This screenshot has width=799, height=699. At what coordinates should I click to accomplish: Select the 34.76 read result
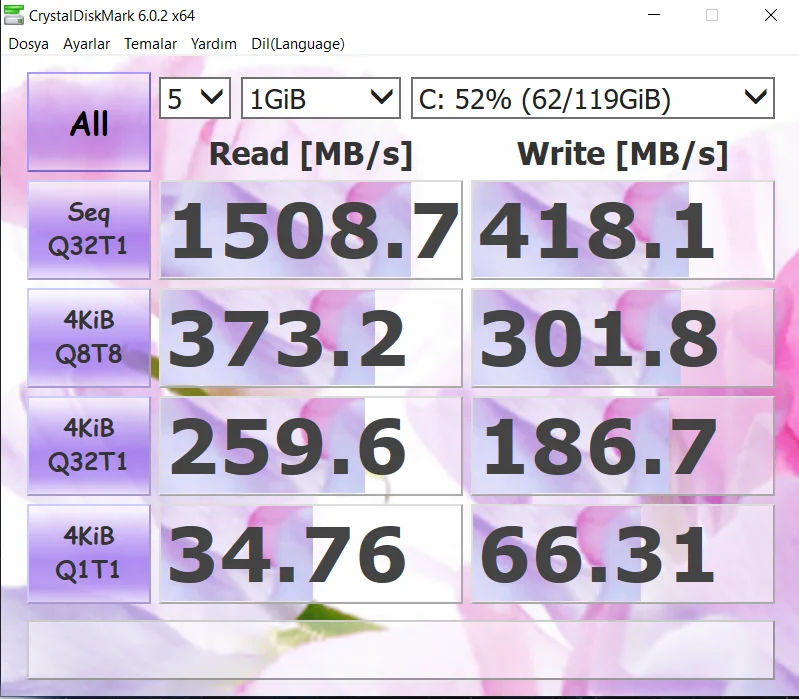tap(311, 554)
